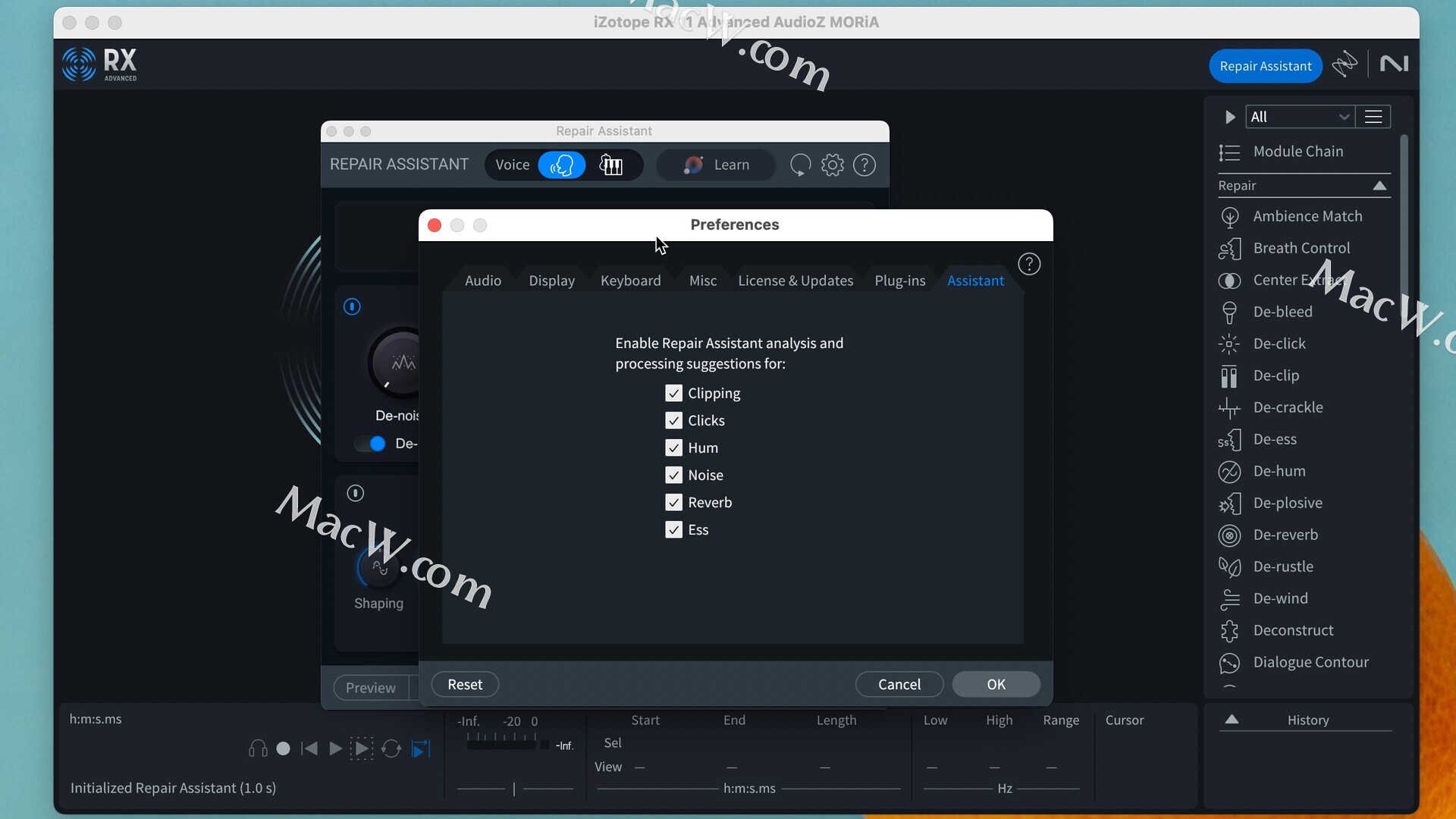Open Repair Assistant help question mark
The height and width of the screenshot is (819, 1456).
click(x=864, y=165)
